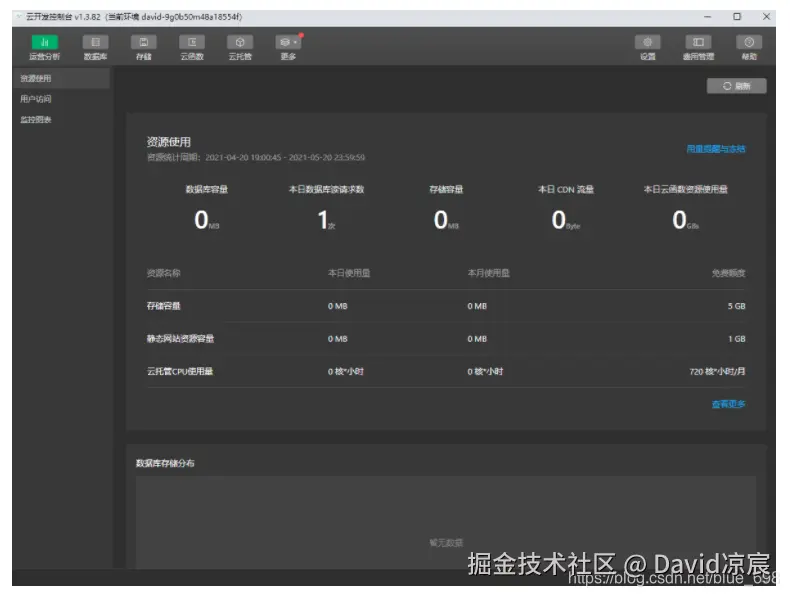790x597 pixels.
Task: Click 本月使用量 0 MB in 静态网站资源容量 row
Action: 477,339
